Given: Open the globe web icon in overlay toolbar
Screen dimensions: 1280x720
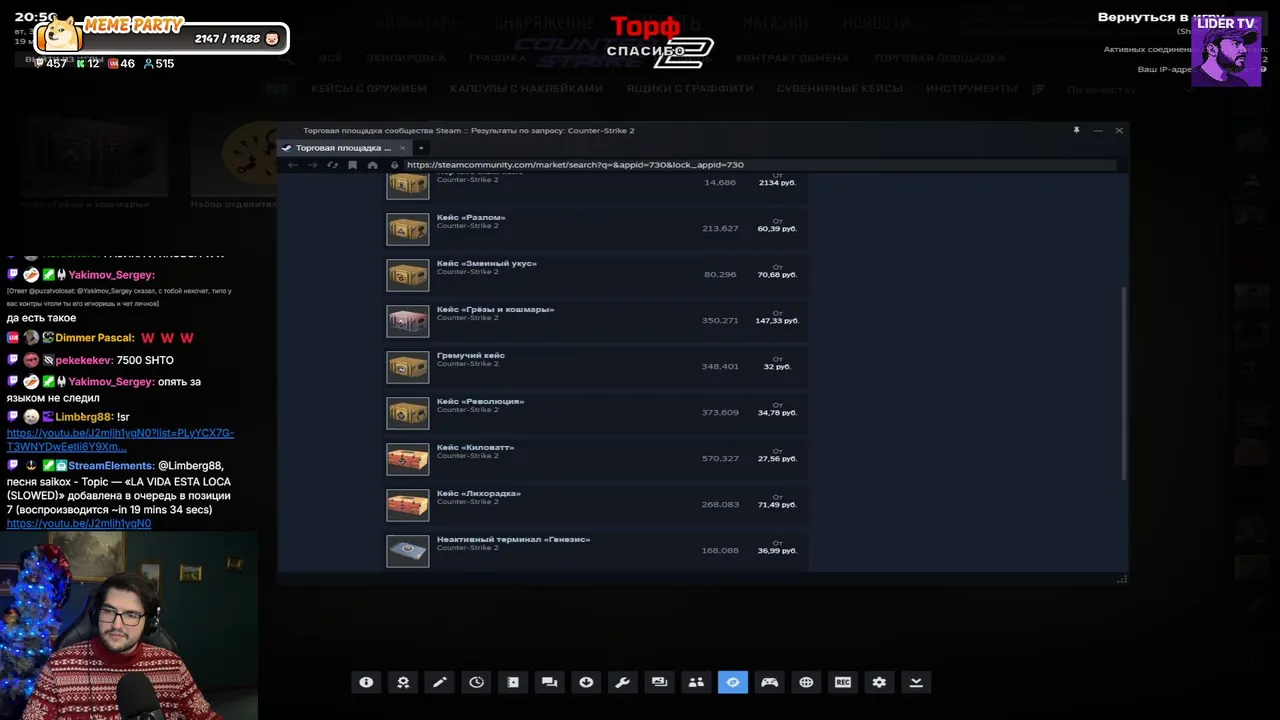Looking at the screenshot, I should tap(806, 682).
